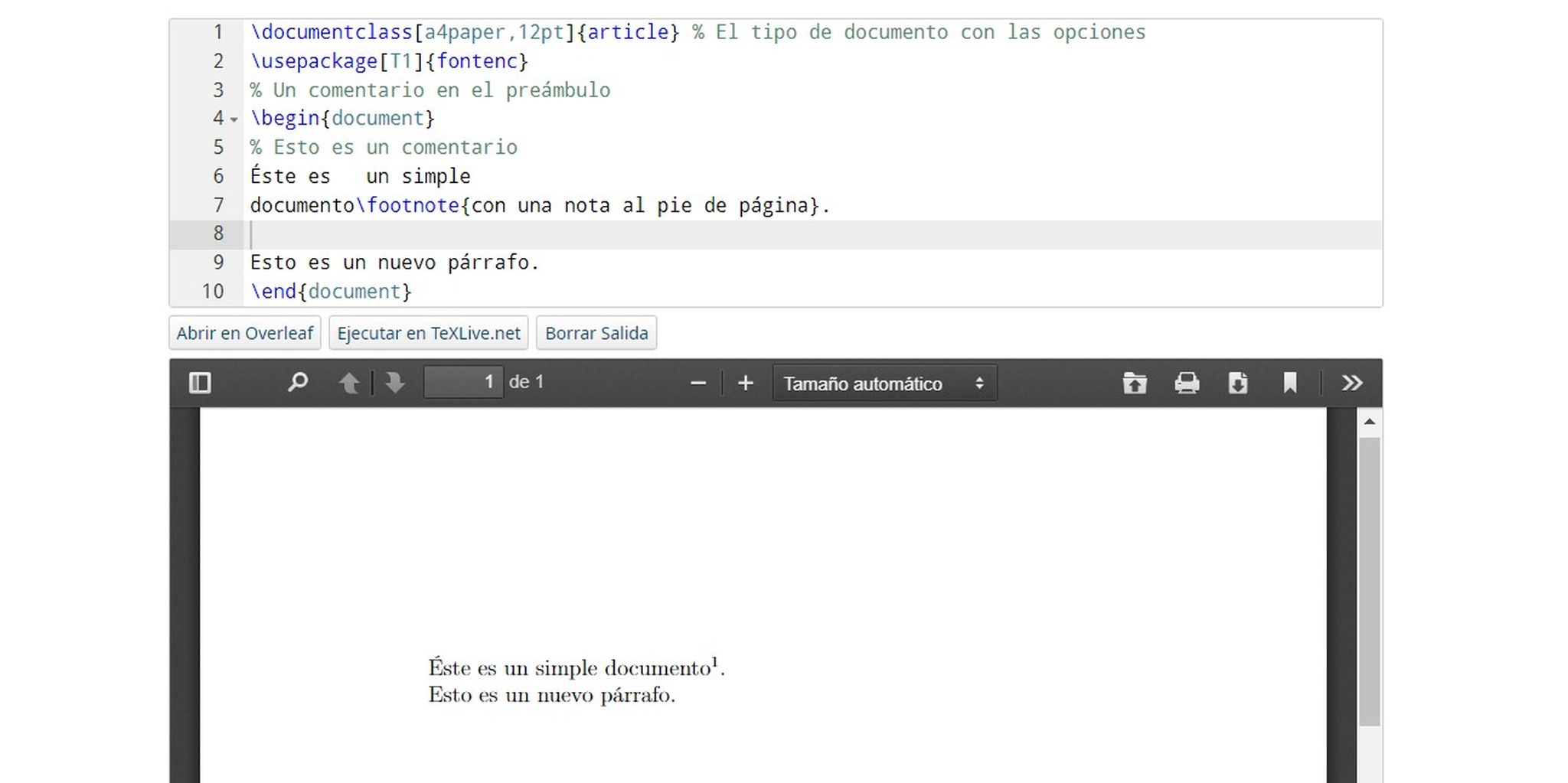Open a file with the open-file icon
Screen dimensions: 1568x783
(x=1135, y=383)
